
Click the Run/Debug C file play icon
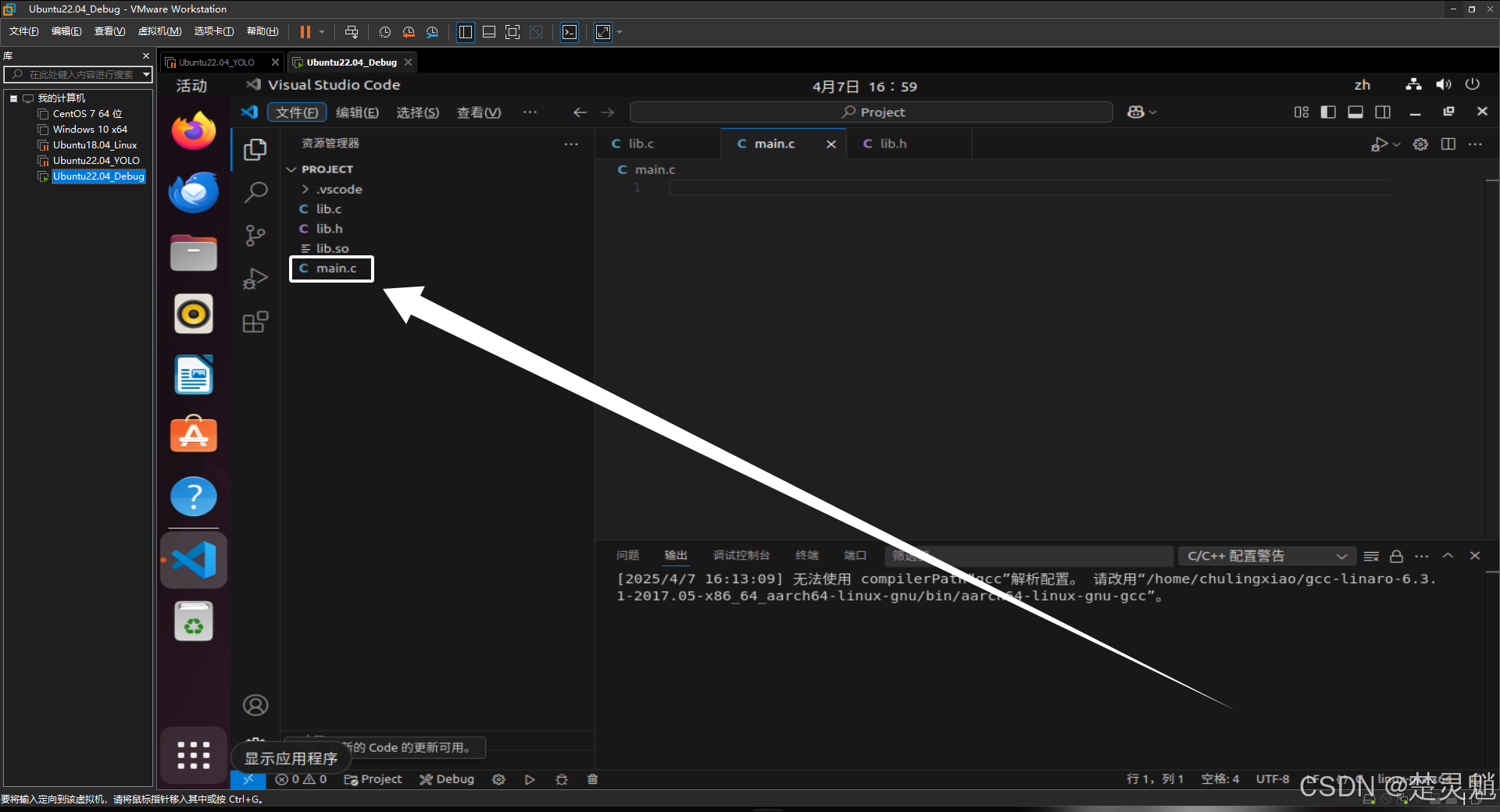point(1379,144)
